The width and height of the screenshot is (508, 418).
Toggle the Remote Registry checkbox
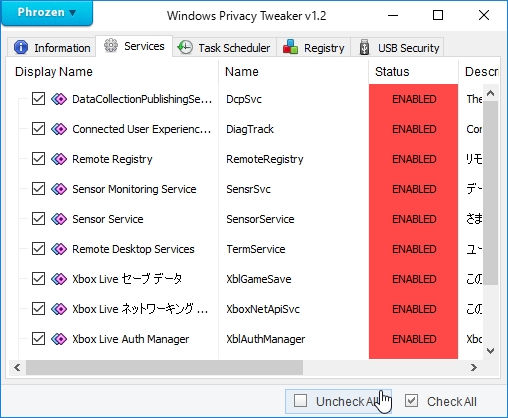point(38,159)
